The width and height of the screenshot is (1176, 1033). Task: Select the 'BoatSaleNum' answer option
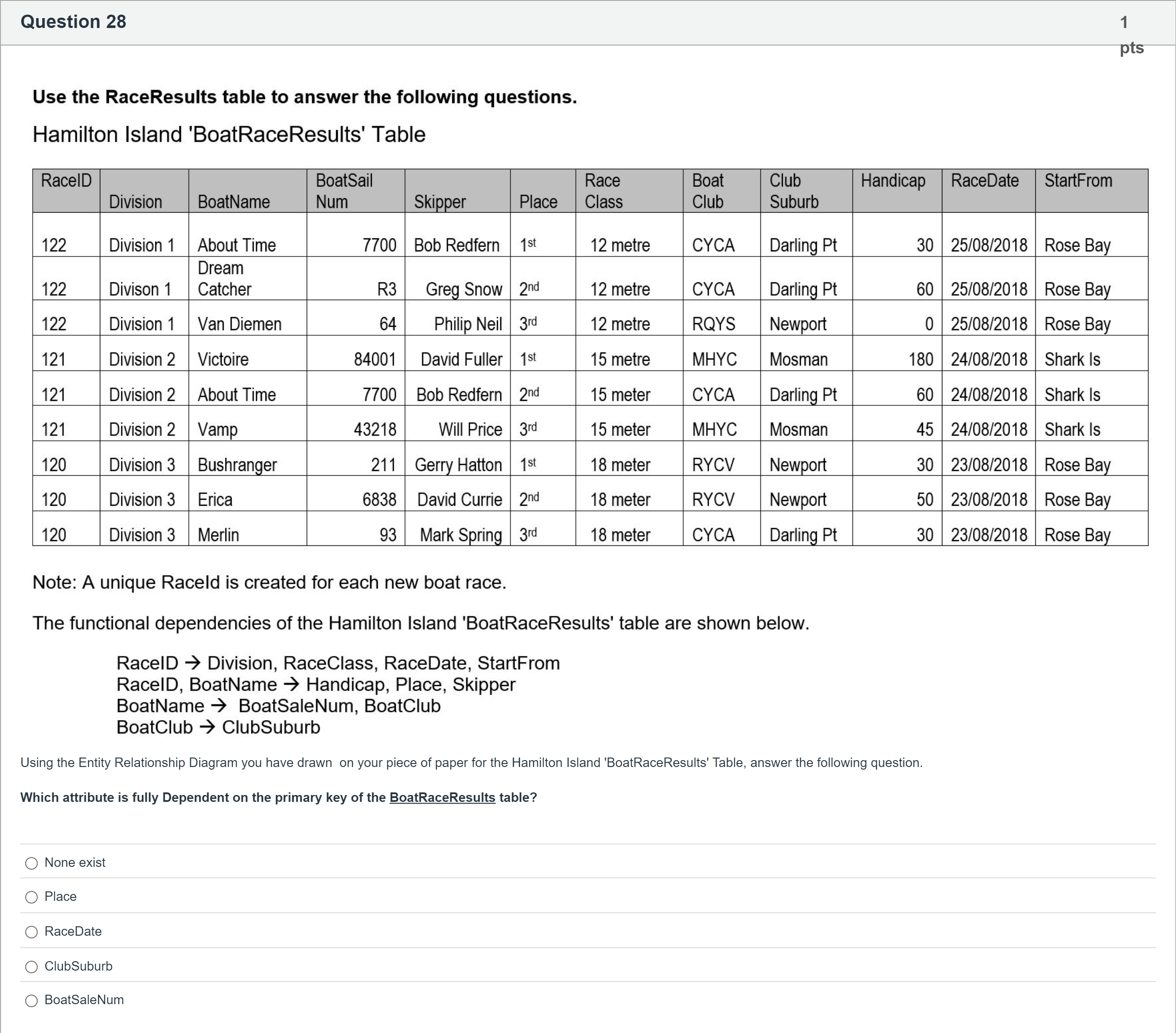32,1001
